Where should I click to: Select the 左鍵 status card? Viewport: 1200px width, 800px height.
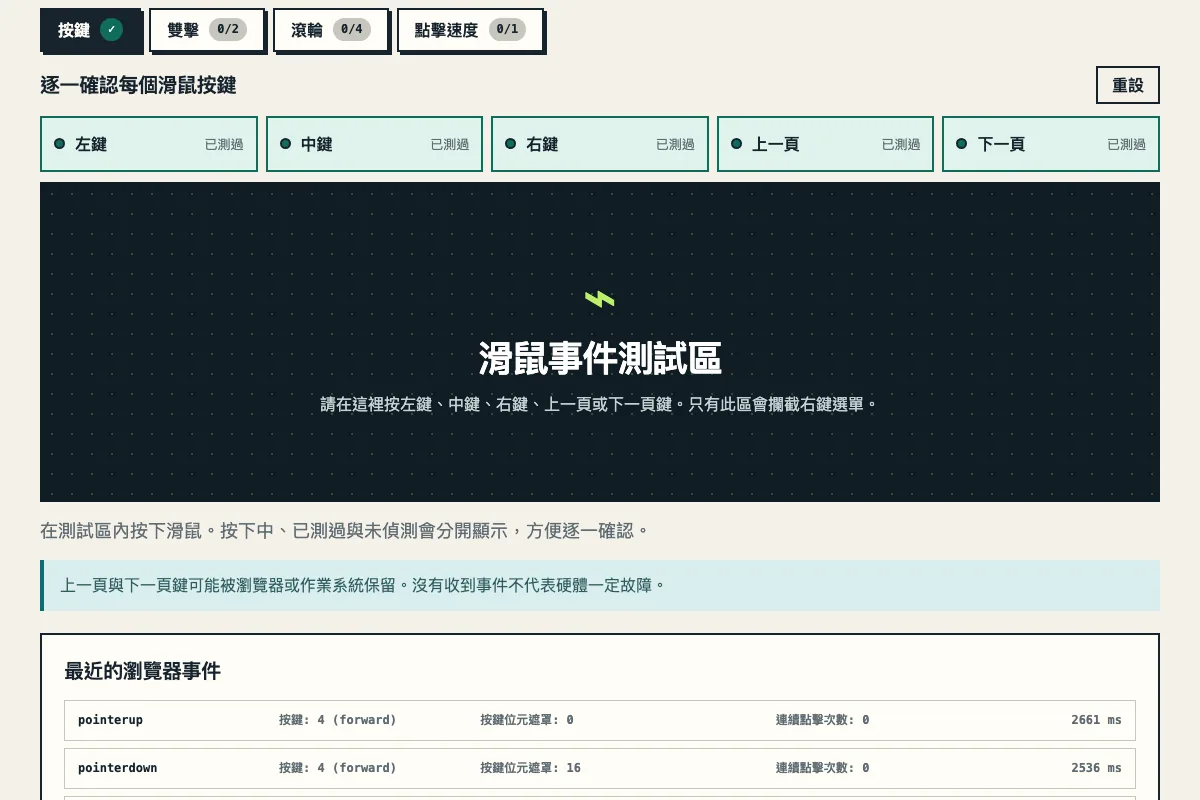[x=149, y=144]
